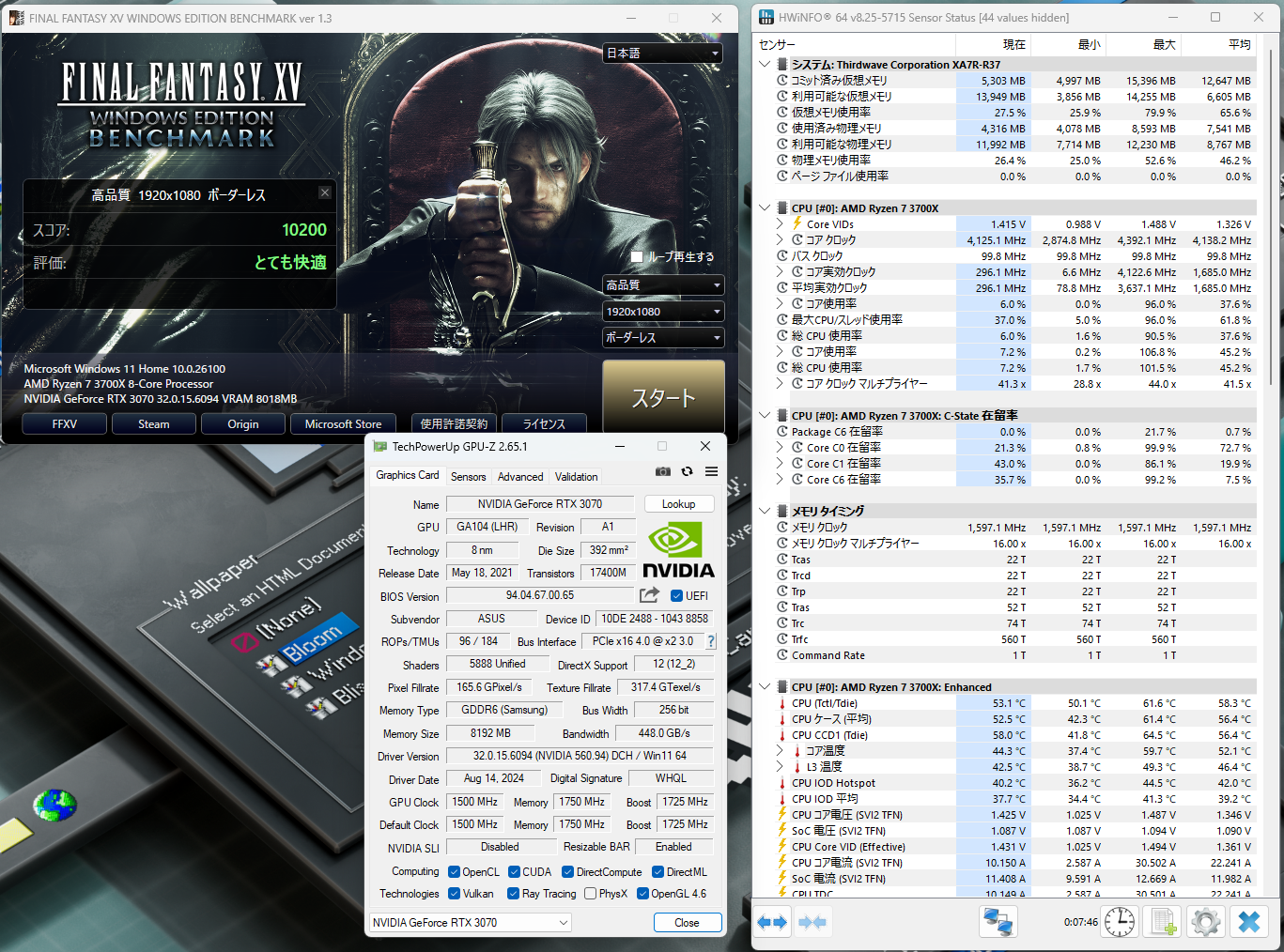
Task: Click the FFXV button
Action: click(x=65, y=424)
